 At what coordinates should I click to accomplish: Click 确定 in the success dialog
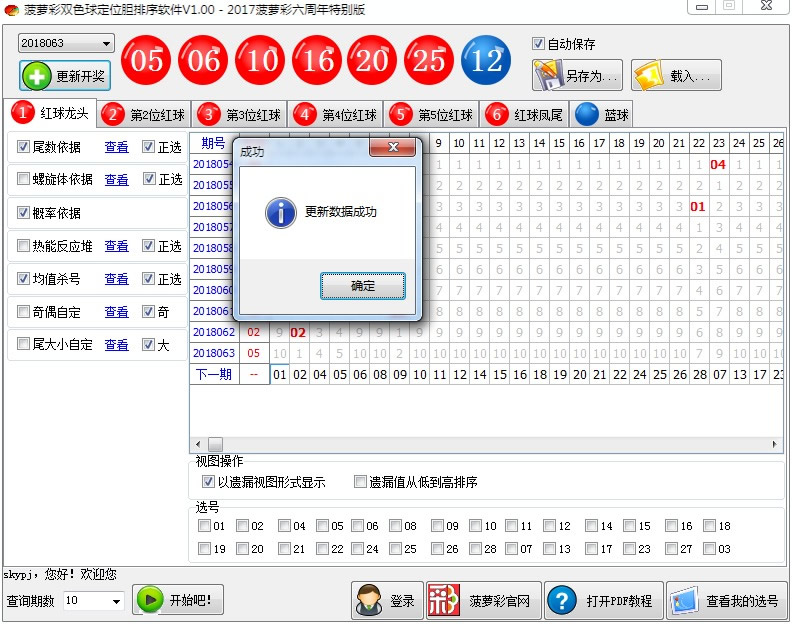pyautogui.click(x=363, y=286)
